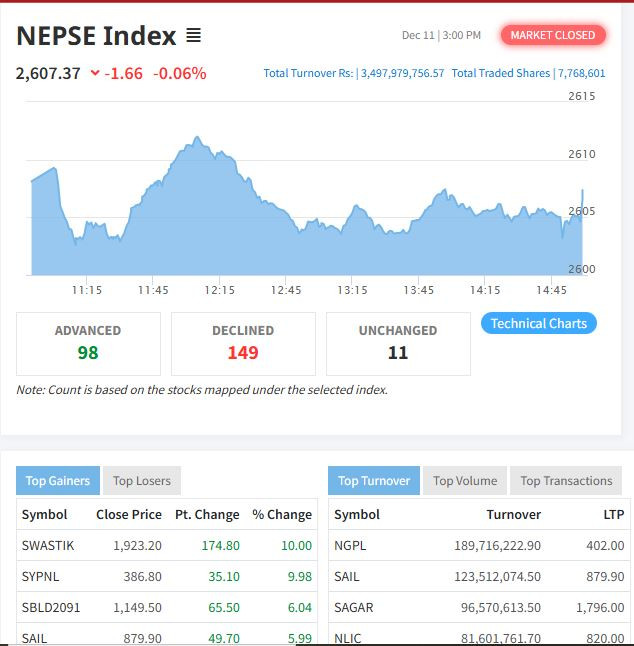
Task: Click the Technical Charts button
Action: [x=538, y=323]
